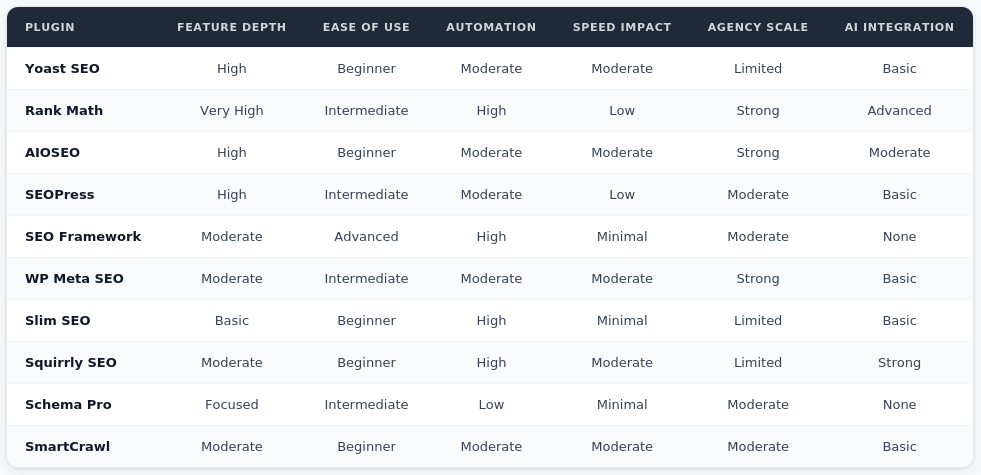Select the Rank Math plugin name
The height and width of the screenshot is (475, 981).
(x=64, y=110)
